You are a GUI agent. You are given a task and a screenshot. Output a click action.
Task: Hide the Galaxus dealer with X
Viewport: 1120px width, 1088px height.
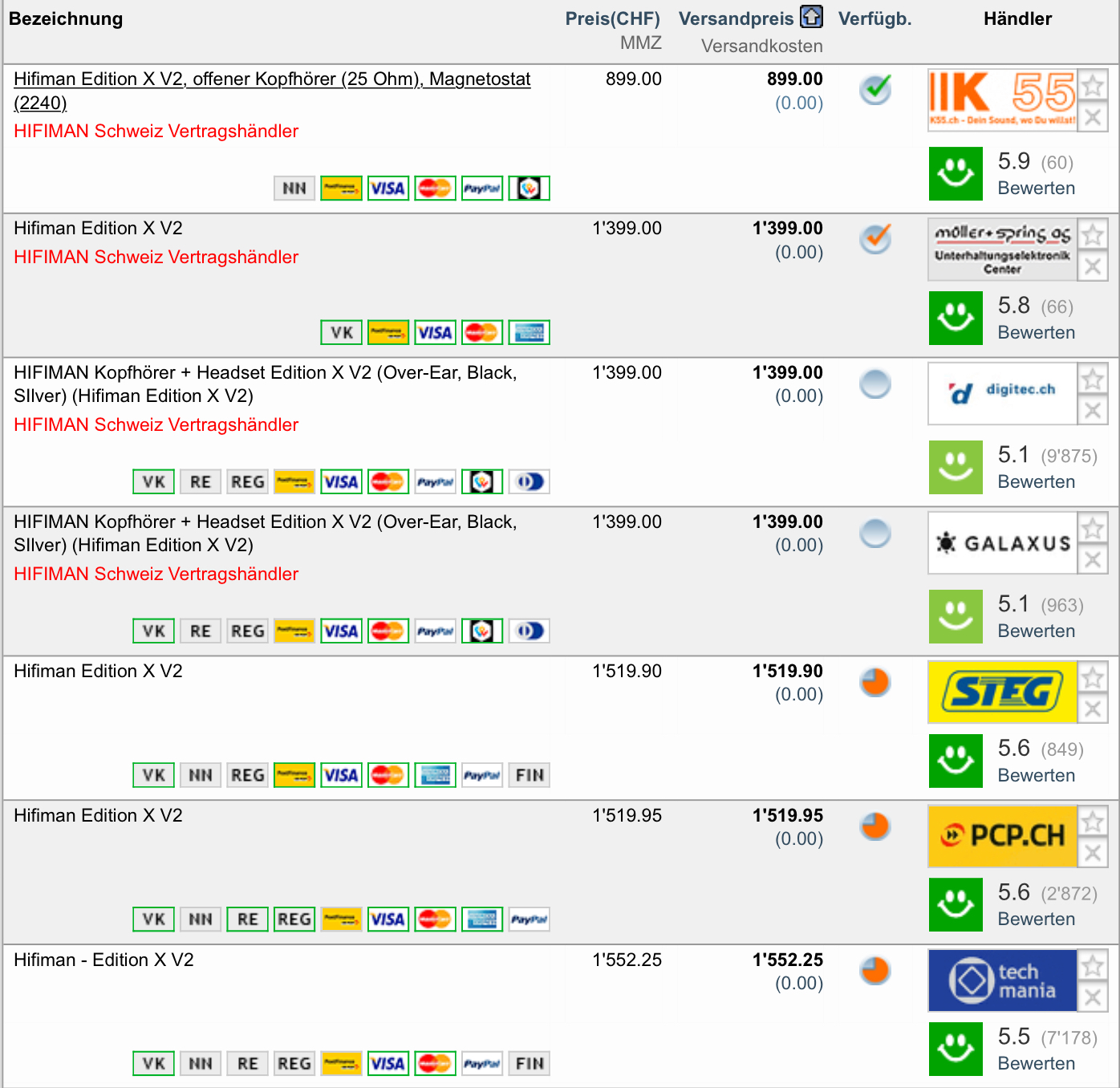pos(1093,560)
